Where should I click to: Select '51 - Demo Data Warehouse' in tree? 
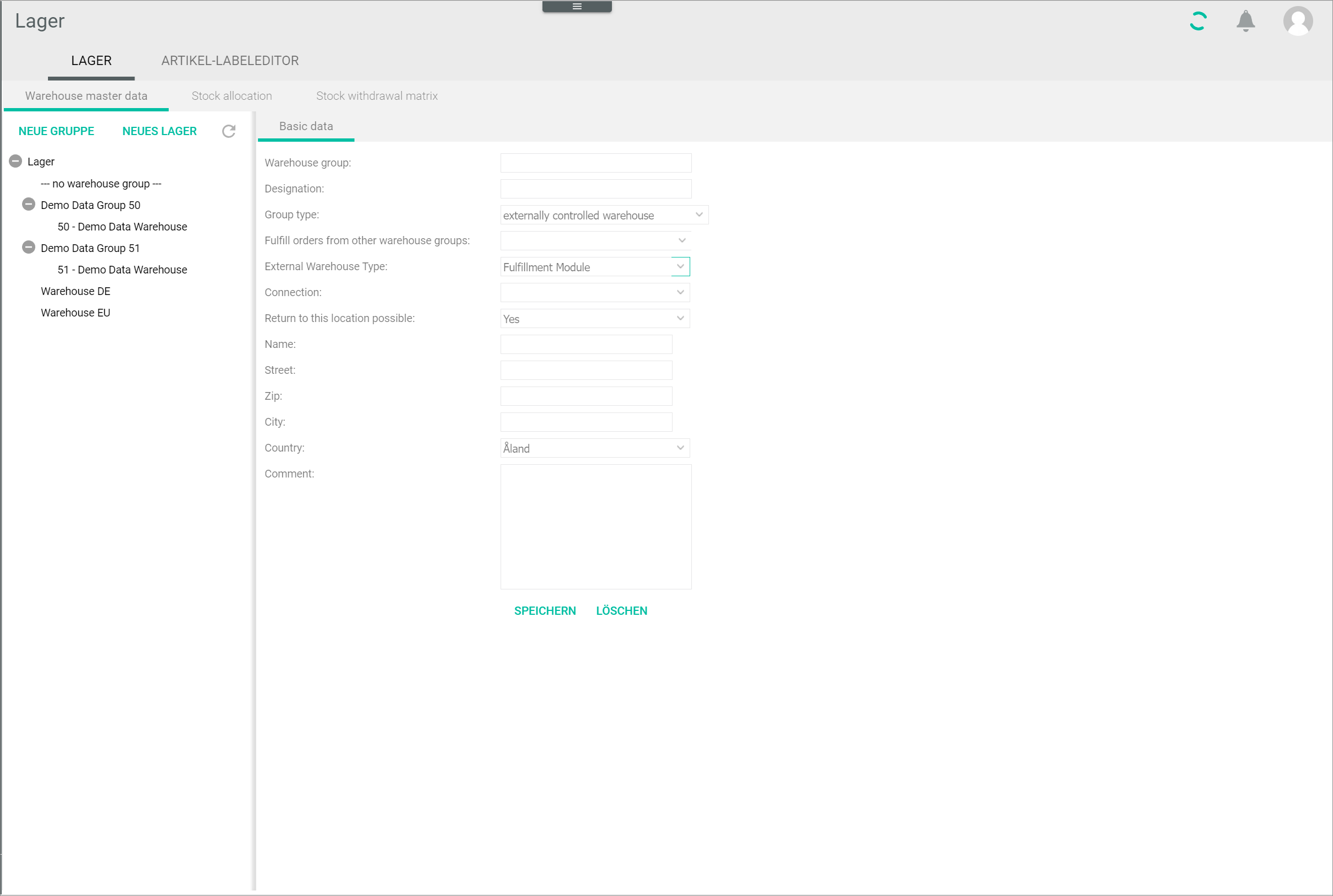click(122, 270)
